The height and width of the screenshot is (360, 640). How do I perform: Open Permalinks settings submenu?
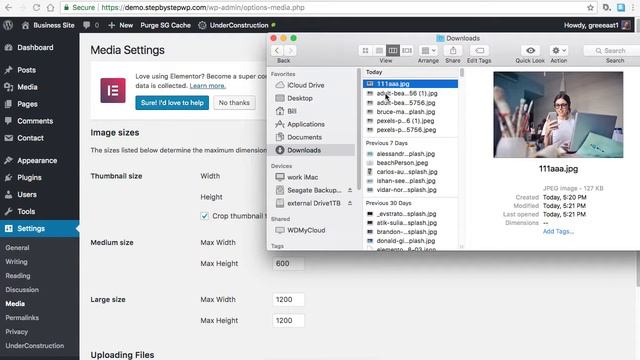pos(22,318)
